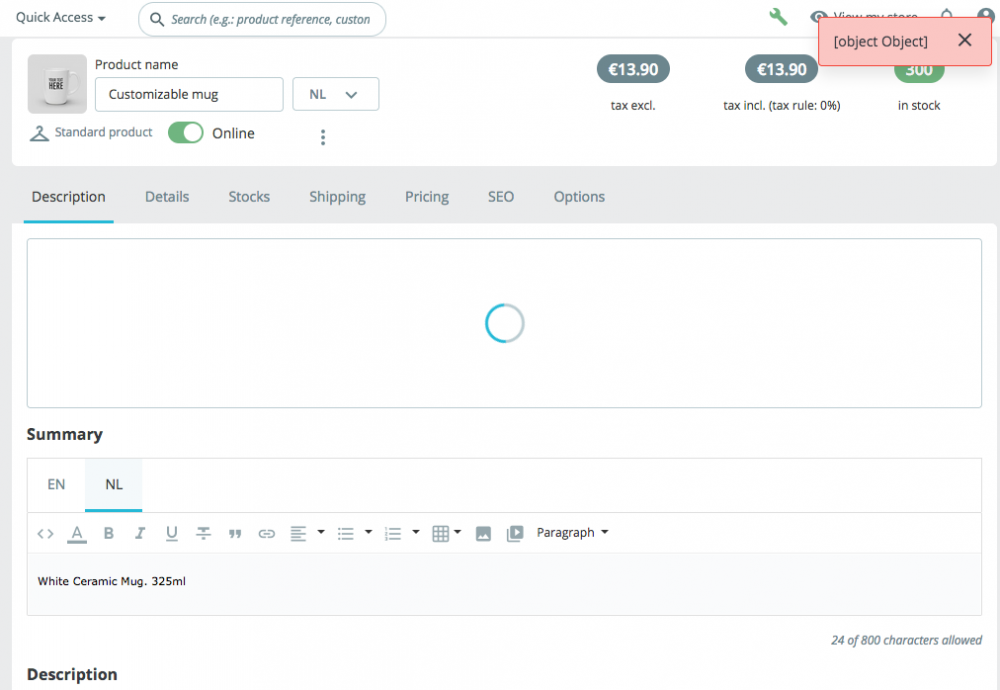Click the Standard product hanger icon

click(x=39, y=133)
